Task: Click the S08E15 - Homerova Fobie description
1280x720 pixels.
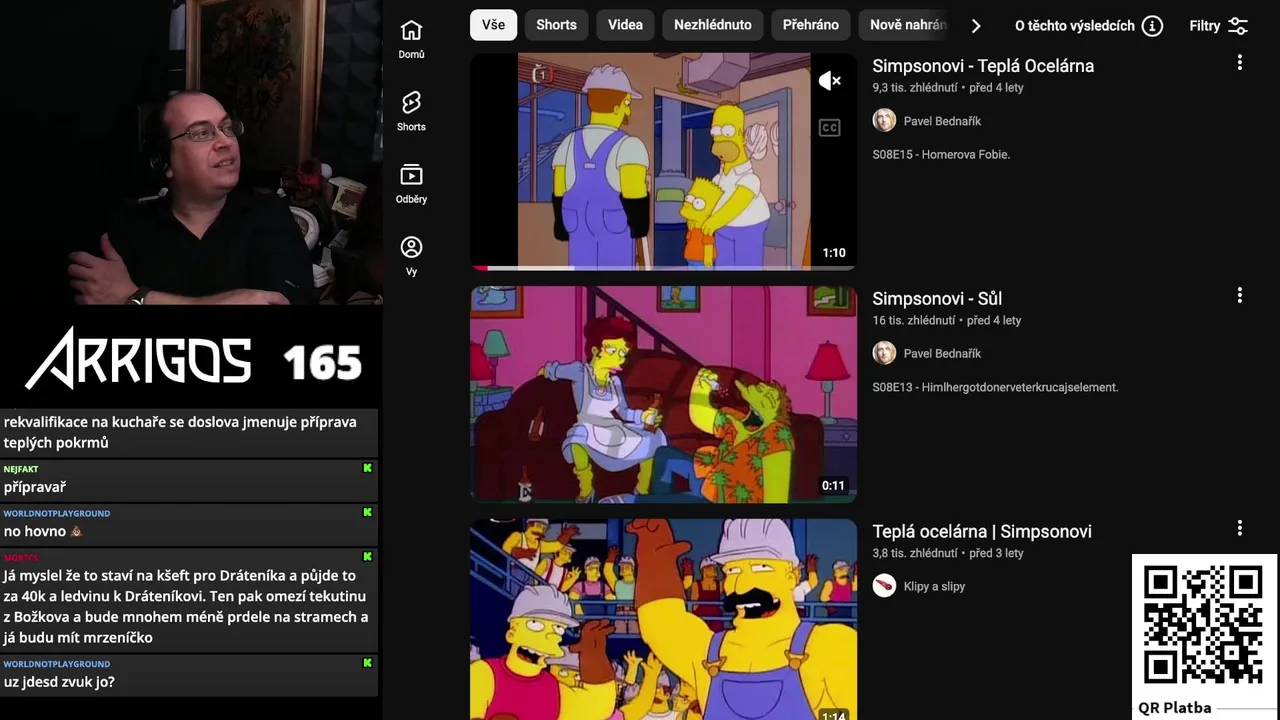Action: click(x=941, y=155)
